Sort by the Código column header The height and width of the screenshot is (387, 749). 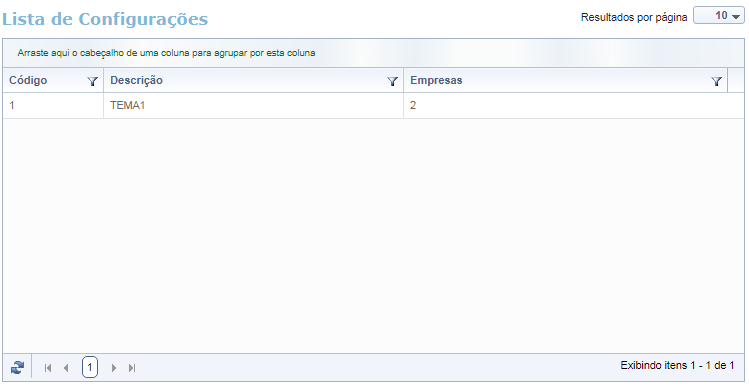[28, 80]
